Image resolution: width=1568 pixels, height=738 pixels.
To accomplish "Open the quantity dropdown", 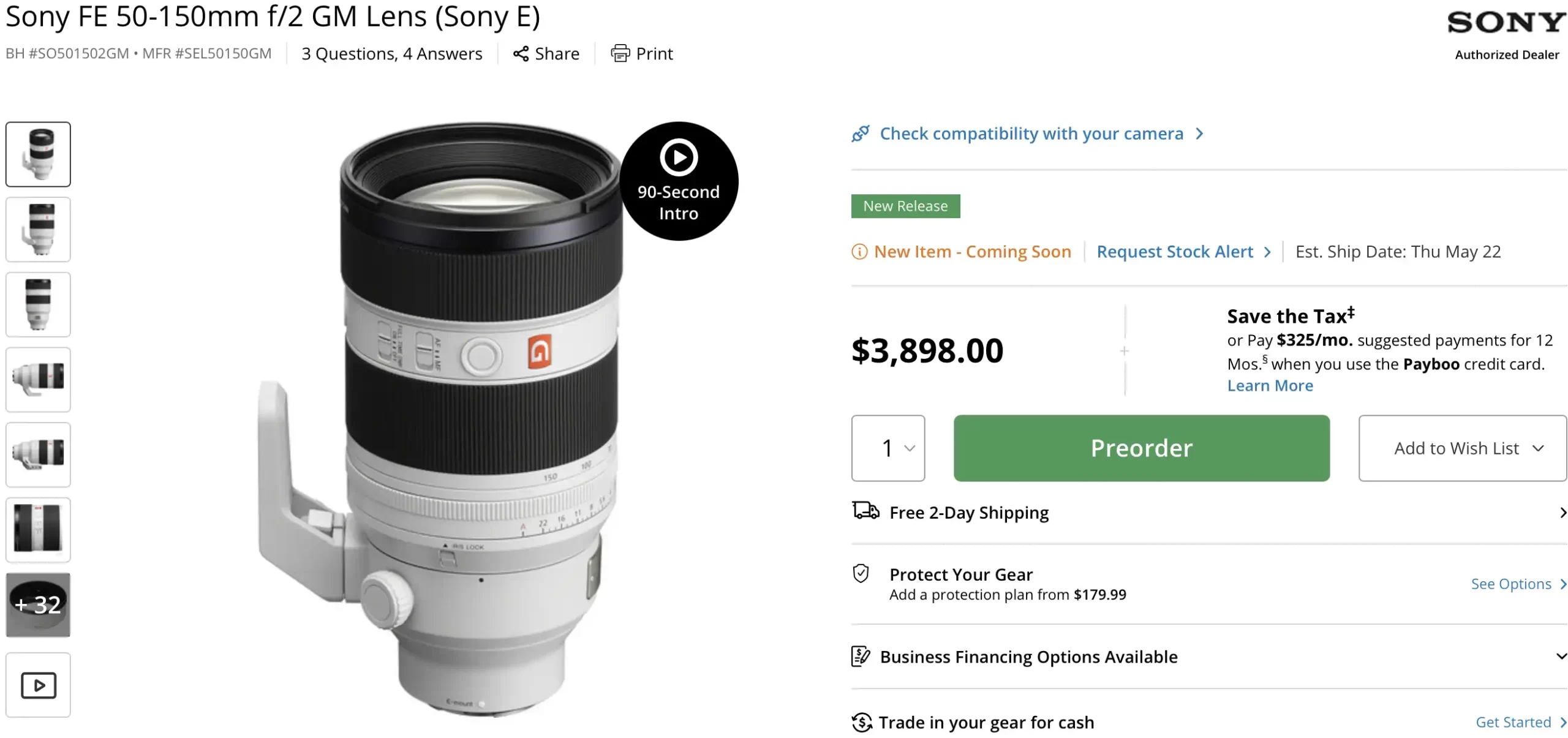I will tap(888, 448).
